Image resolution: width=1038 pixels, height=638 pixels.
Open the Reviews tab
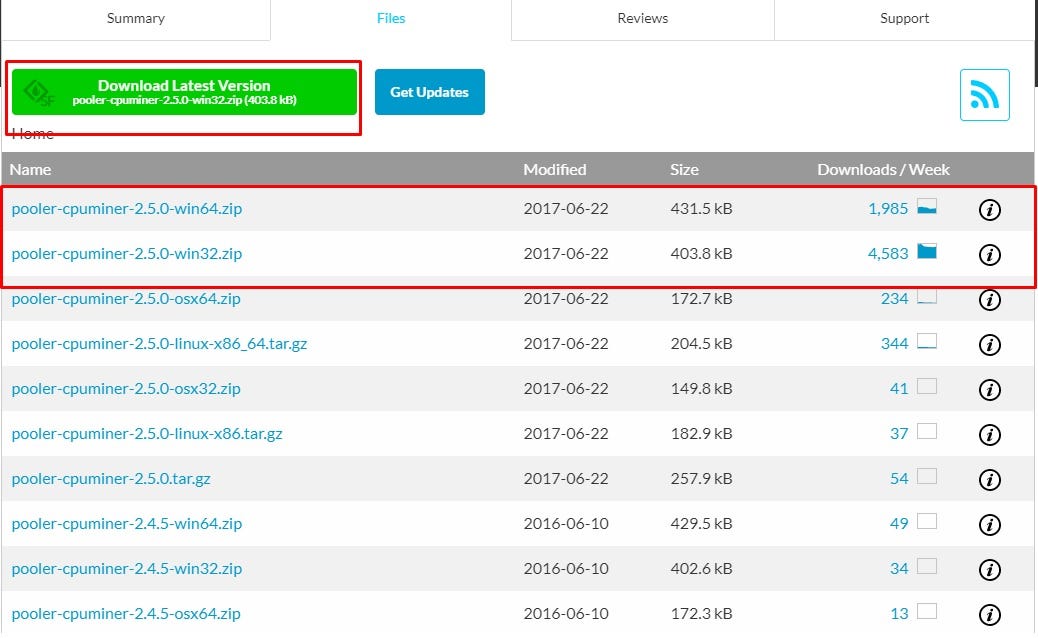643,19
